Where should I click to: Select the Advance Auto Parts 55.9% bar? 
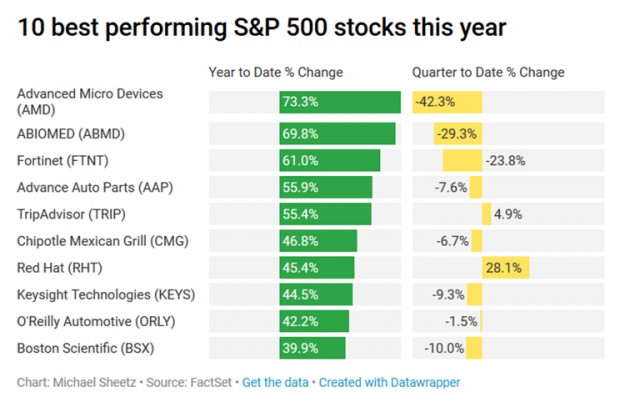click(x=325, y=187)
